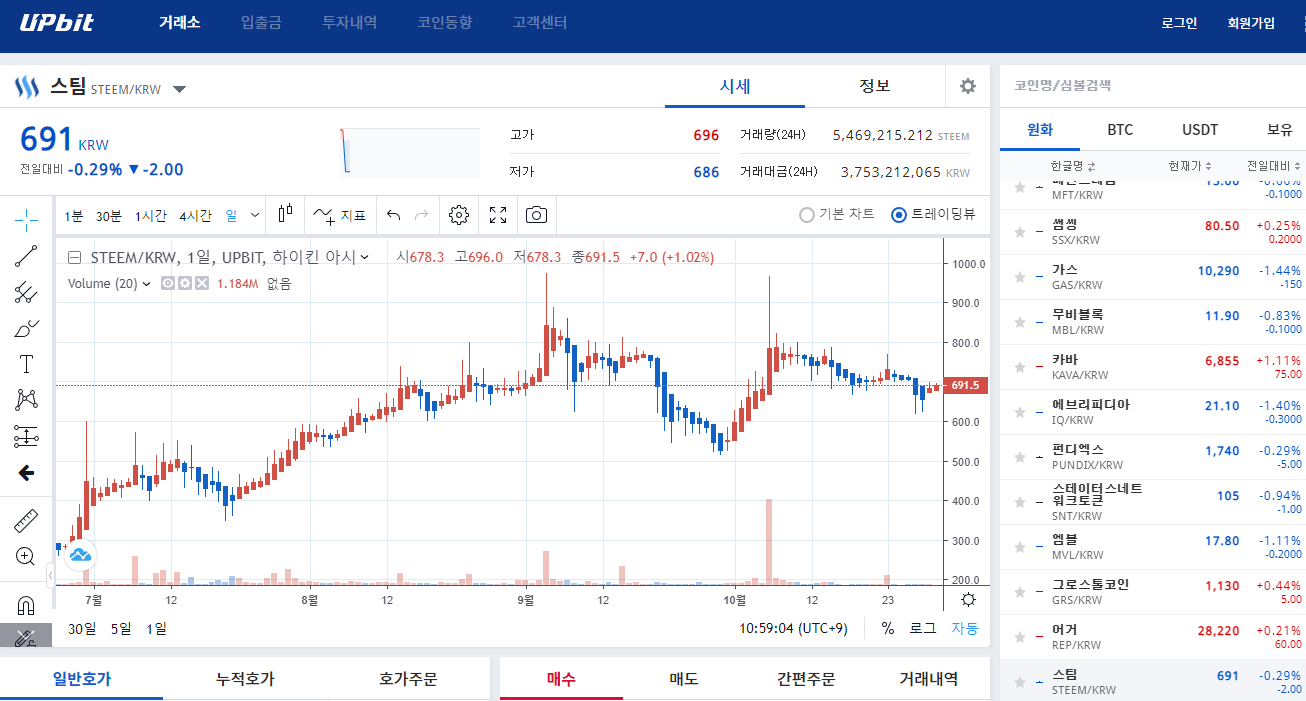Toggle 자동 auto scale
Image resolution: width=1306 pixels, height=701 pixels.
pos(964,628)
